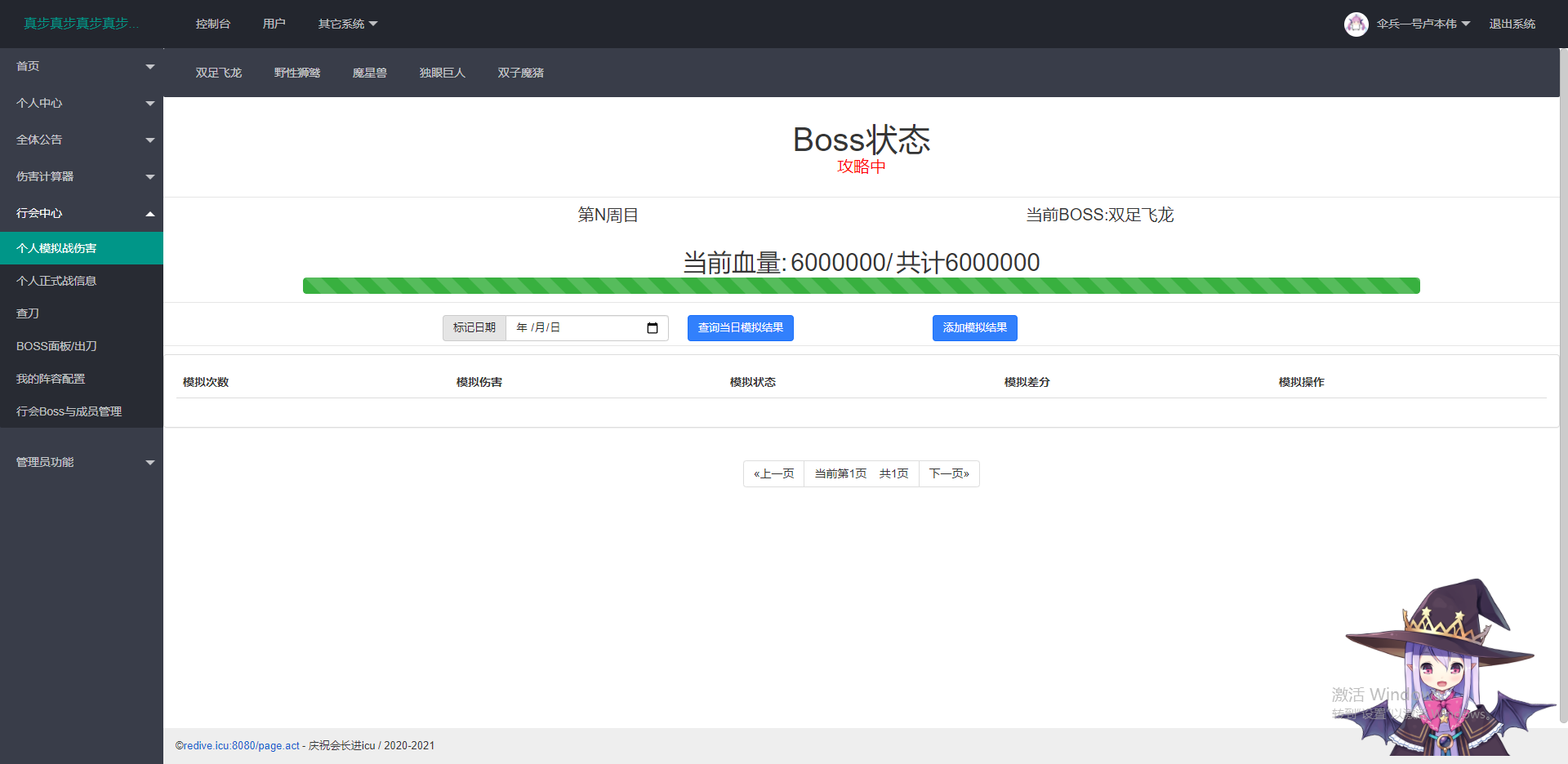Click the site logo text 真步真步真步
Image resolution: width=1568 pixels, height=764 pixels.
coord(82,24)
